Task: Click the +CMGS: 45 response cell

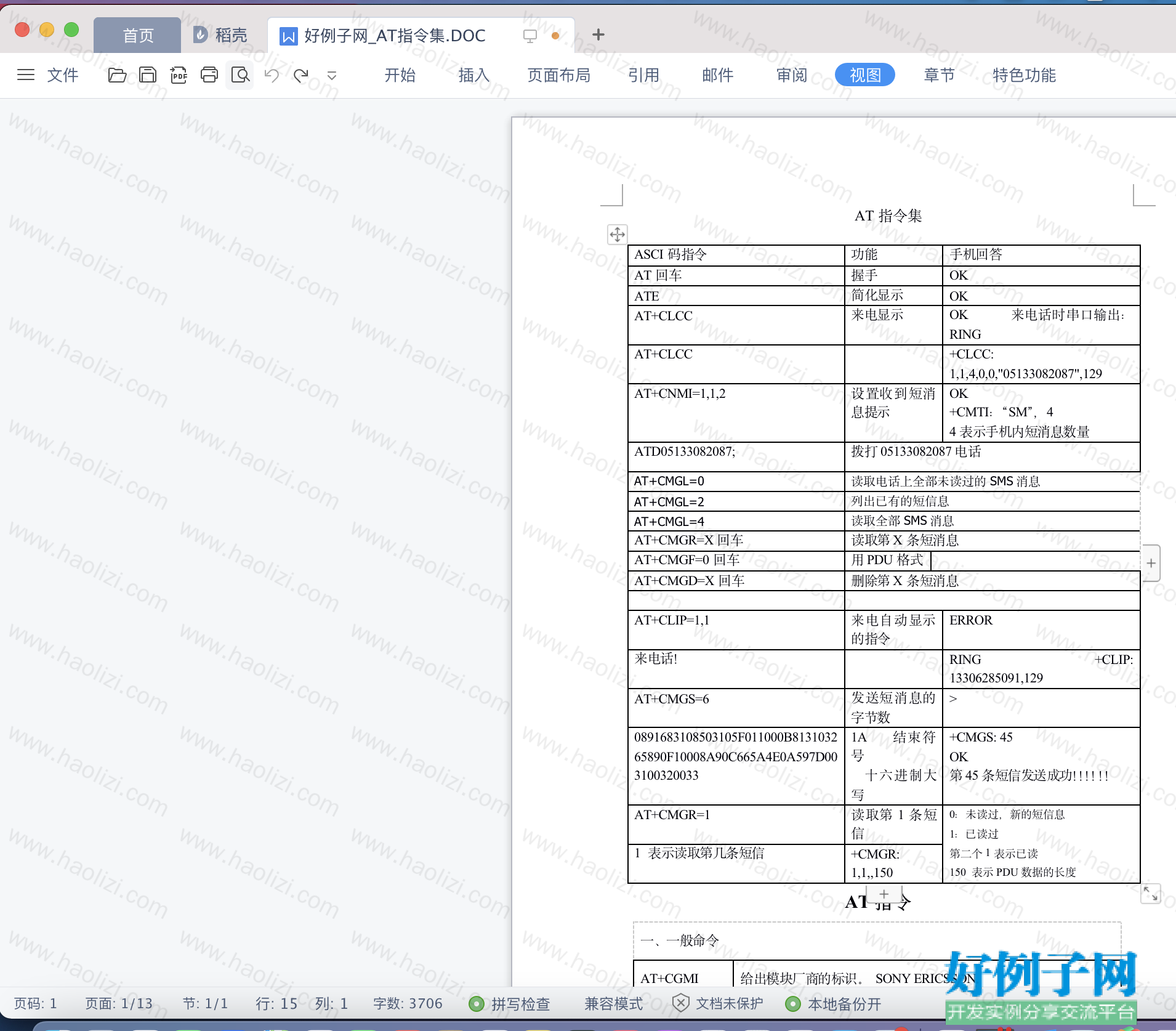Action: 1041,766
